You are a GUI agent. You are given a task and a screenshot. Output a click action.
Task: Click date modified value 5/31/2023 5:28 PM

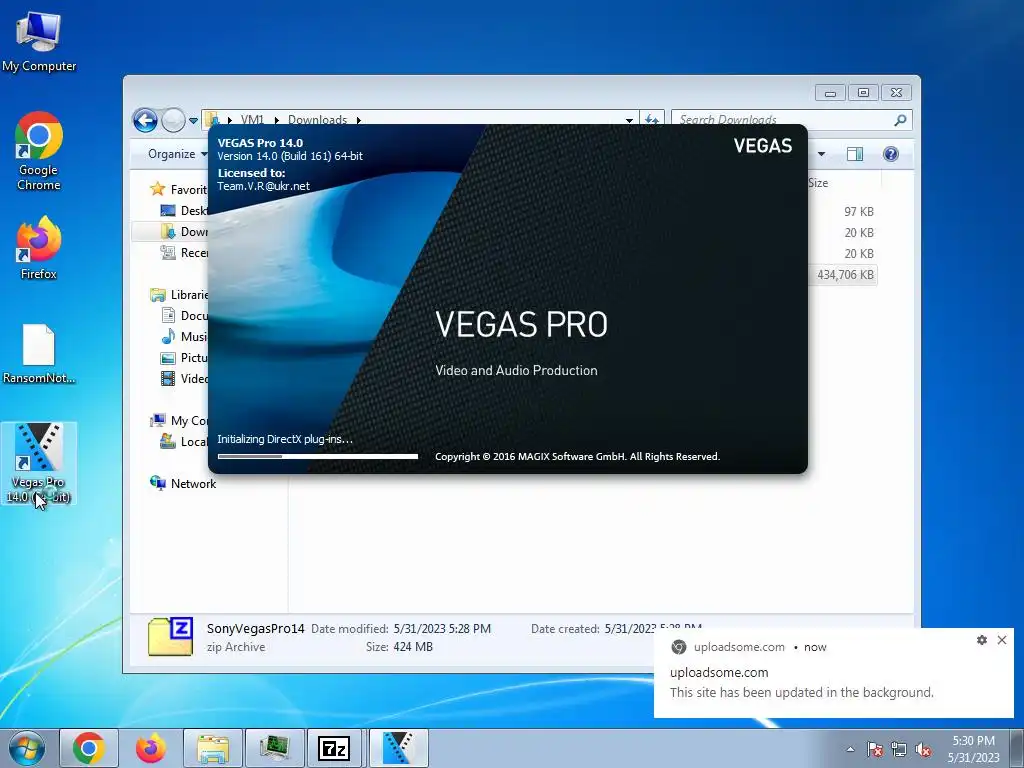click(442, 628)
